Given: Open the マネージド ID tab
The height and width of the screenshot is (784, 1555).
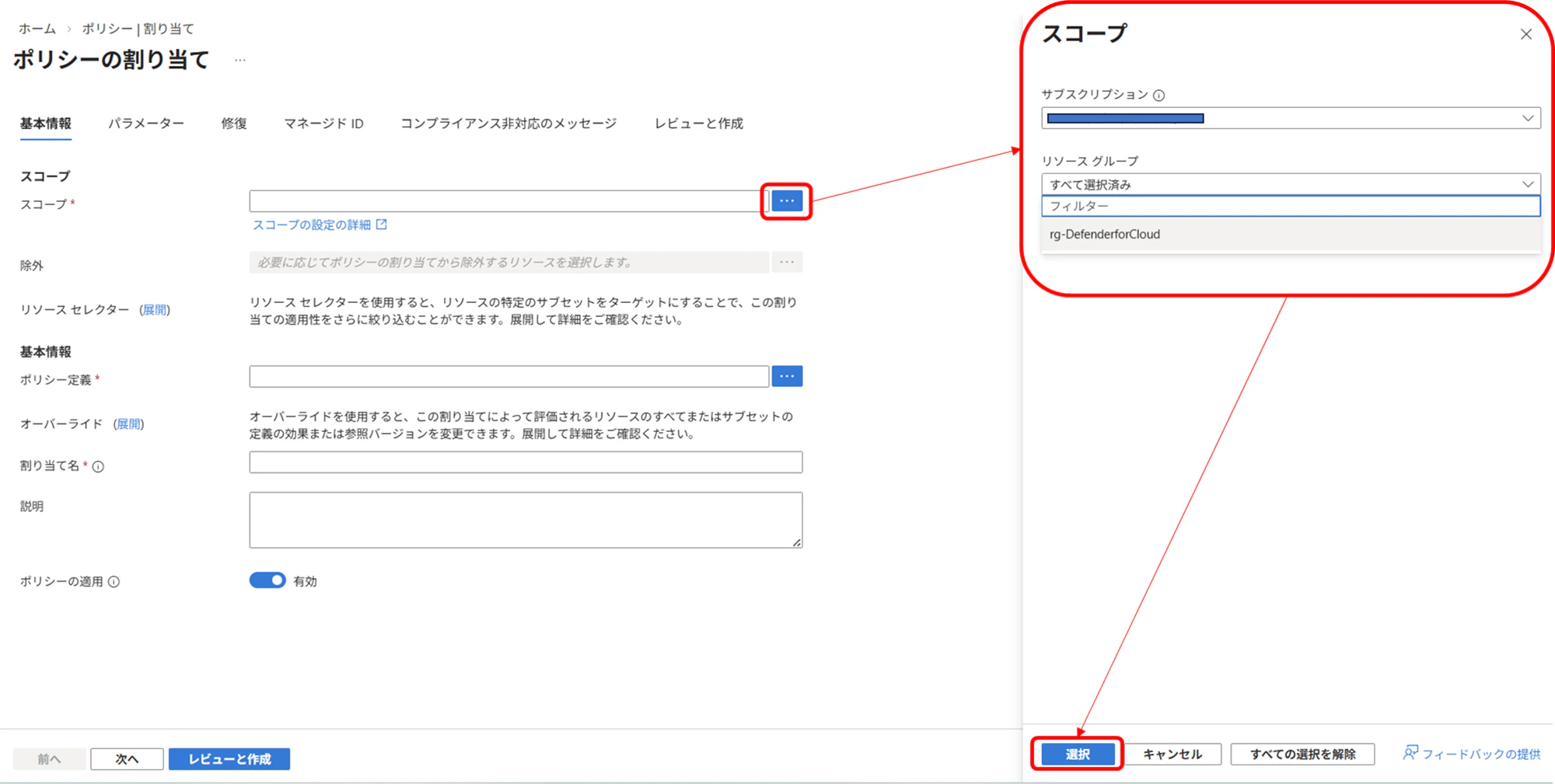Looking at the screenshot, I should 323,124.
